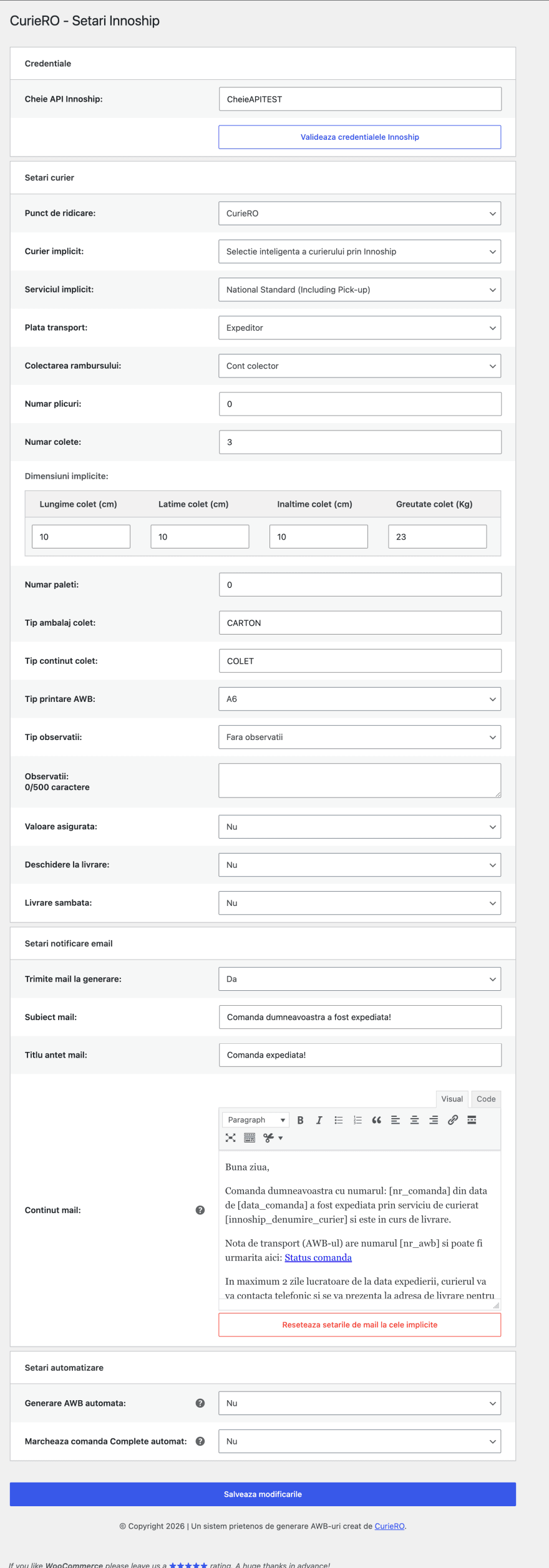Screen dimensions: 549x1568
Task: Focus the Tip ambalaj colet field
Action: 360,623
